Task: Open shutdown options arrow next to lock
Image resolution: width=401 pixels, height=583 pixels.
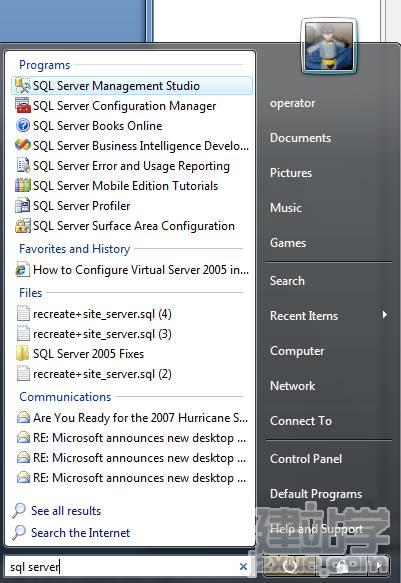Action: [379, 566]
